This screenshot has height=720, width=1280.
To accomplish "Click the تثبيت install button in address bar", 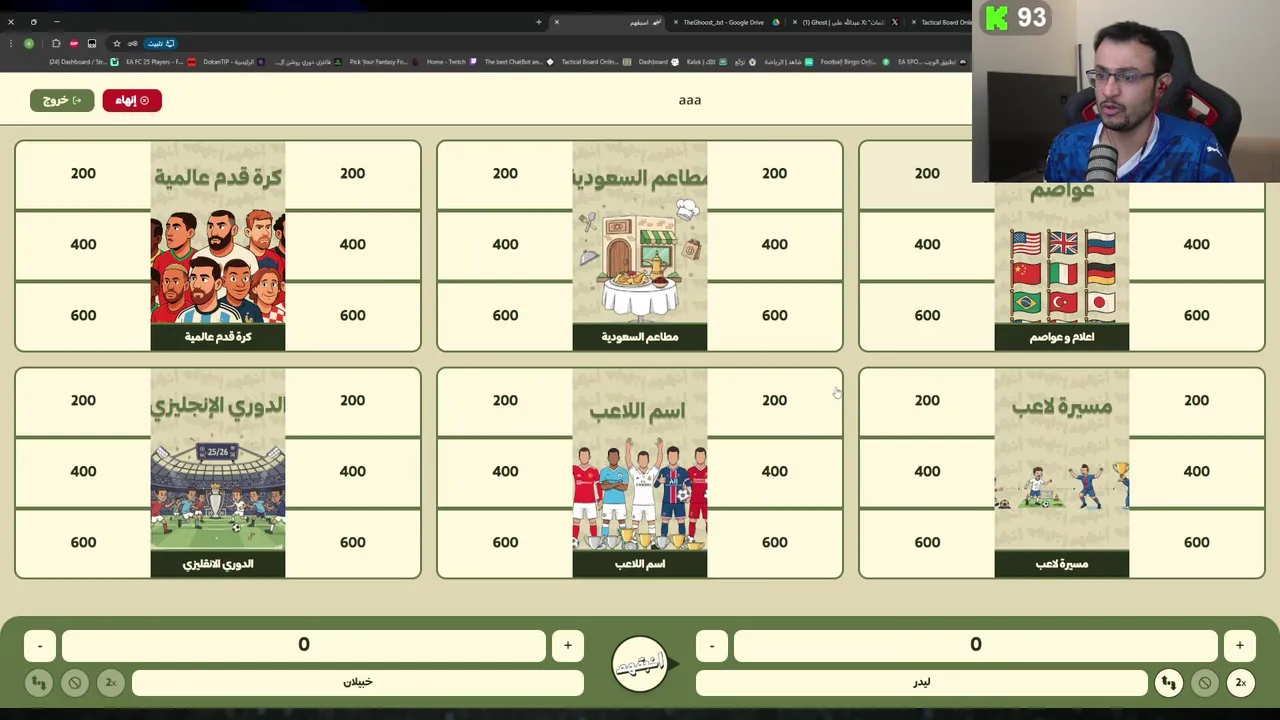I will (161, 44).
